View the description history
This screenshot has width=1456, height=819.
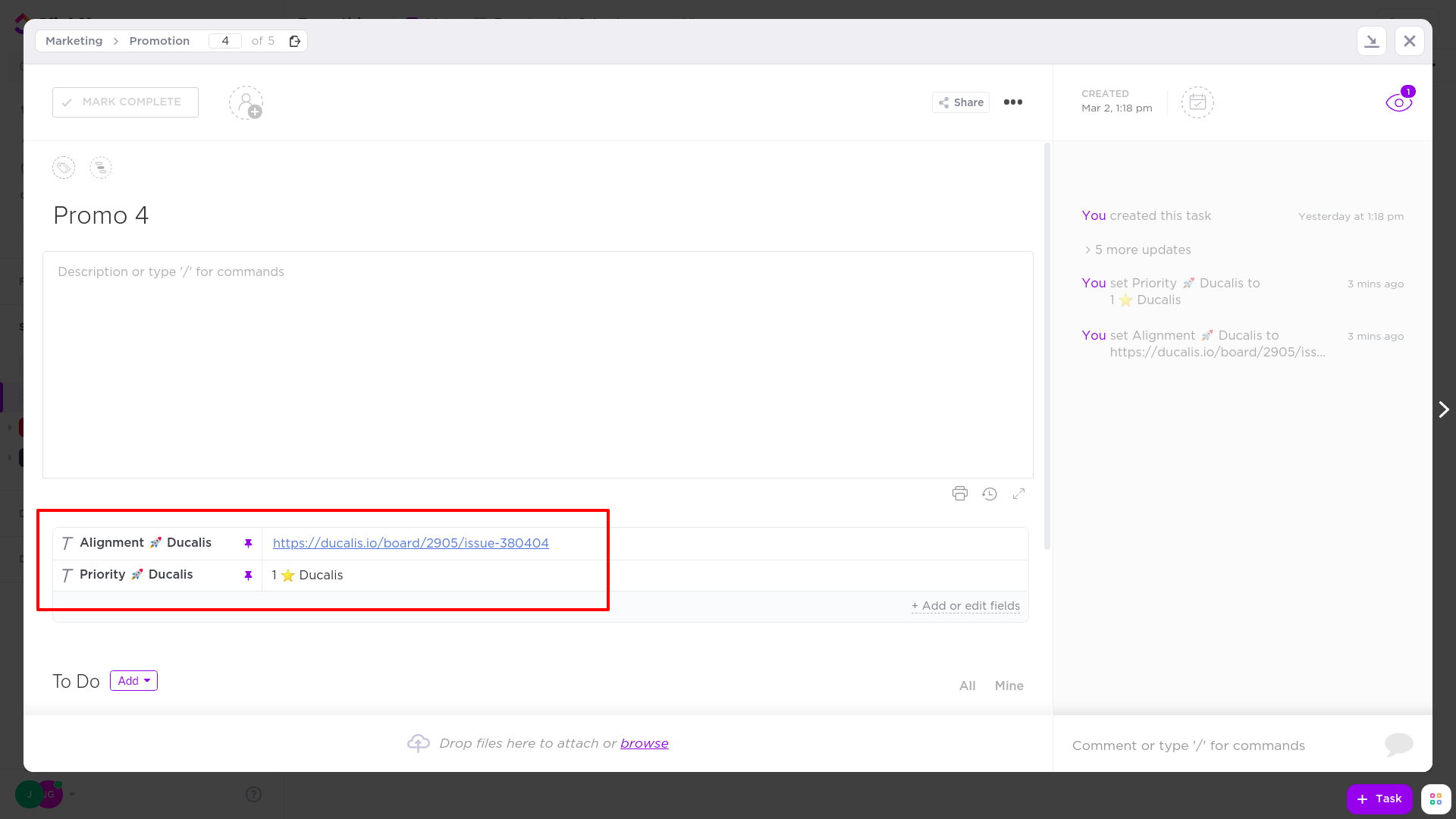coord(990,494)
